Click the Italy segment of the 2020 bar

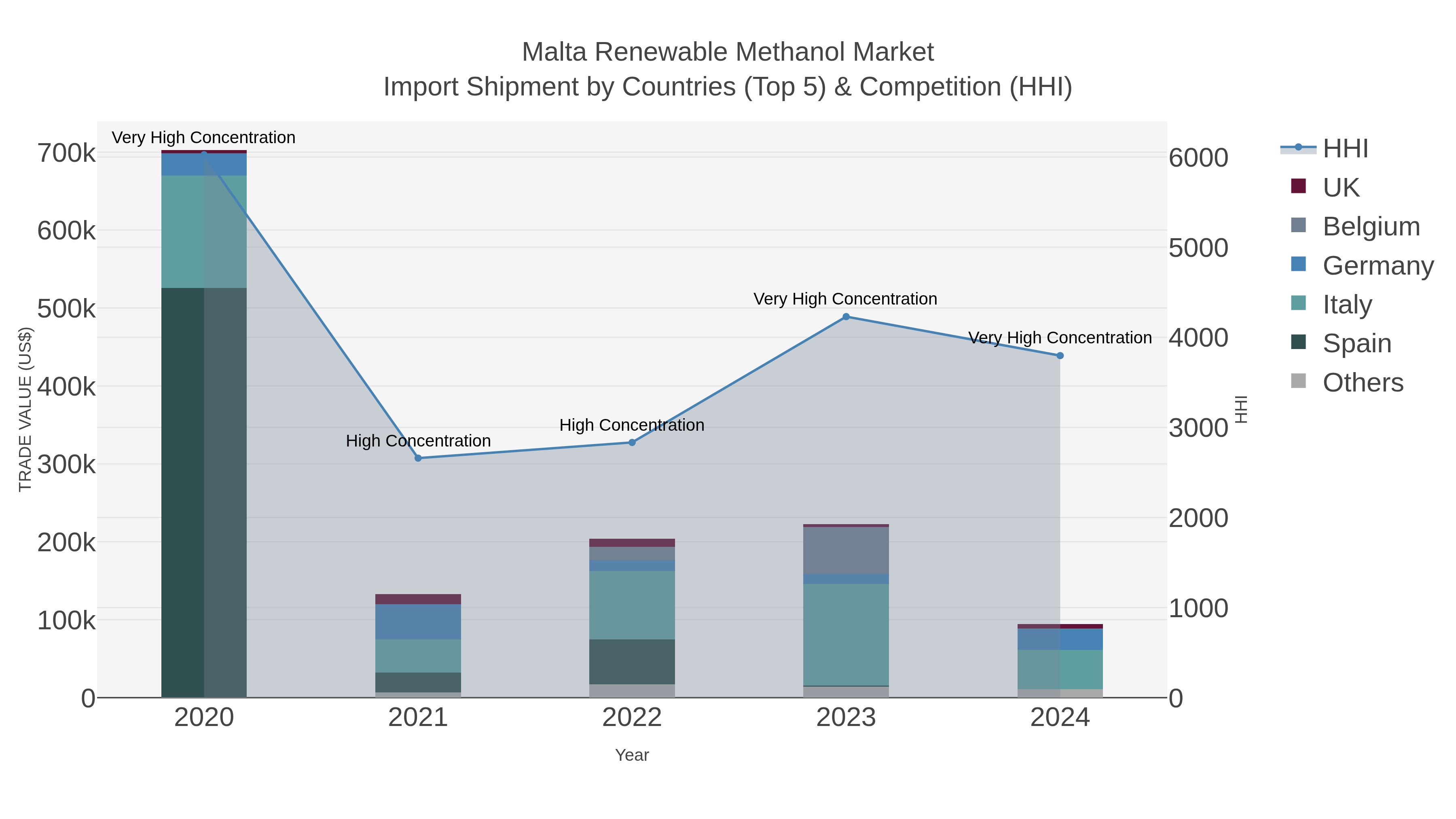point(204,232)
